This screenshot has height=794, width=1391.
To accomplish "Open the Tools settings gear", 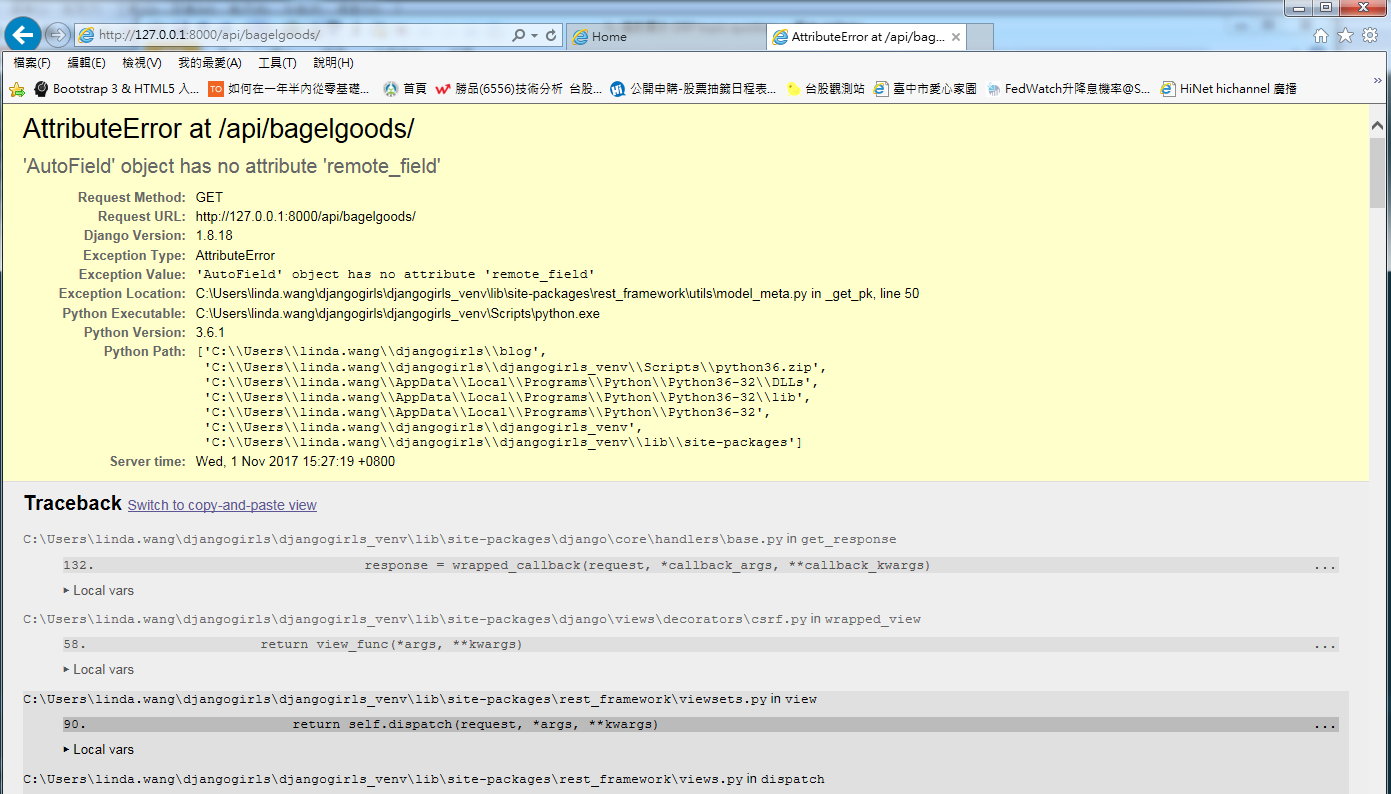I will [1370, 35].
